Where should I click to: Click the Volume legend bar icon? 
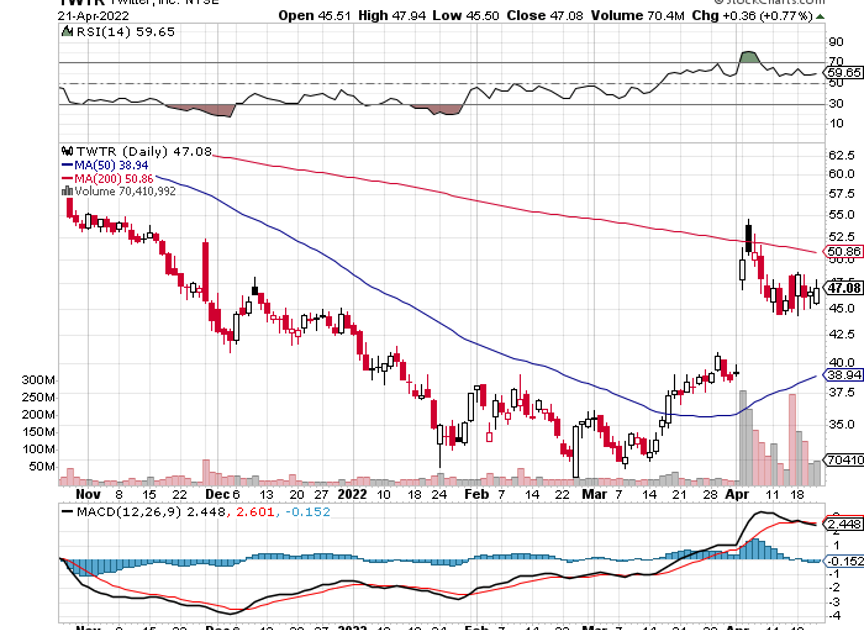(66, 191)
